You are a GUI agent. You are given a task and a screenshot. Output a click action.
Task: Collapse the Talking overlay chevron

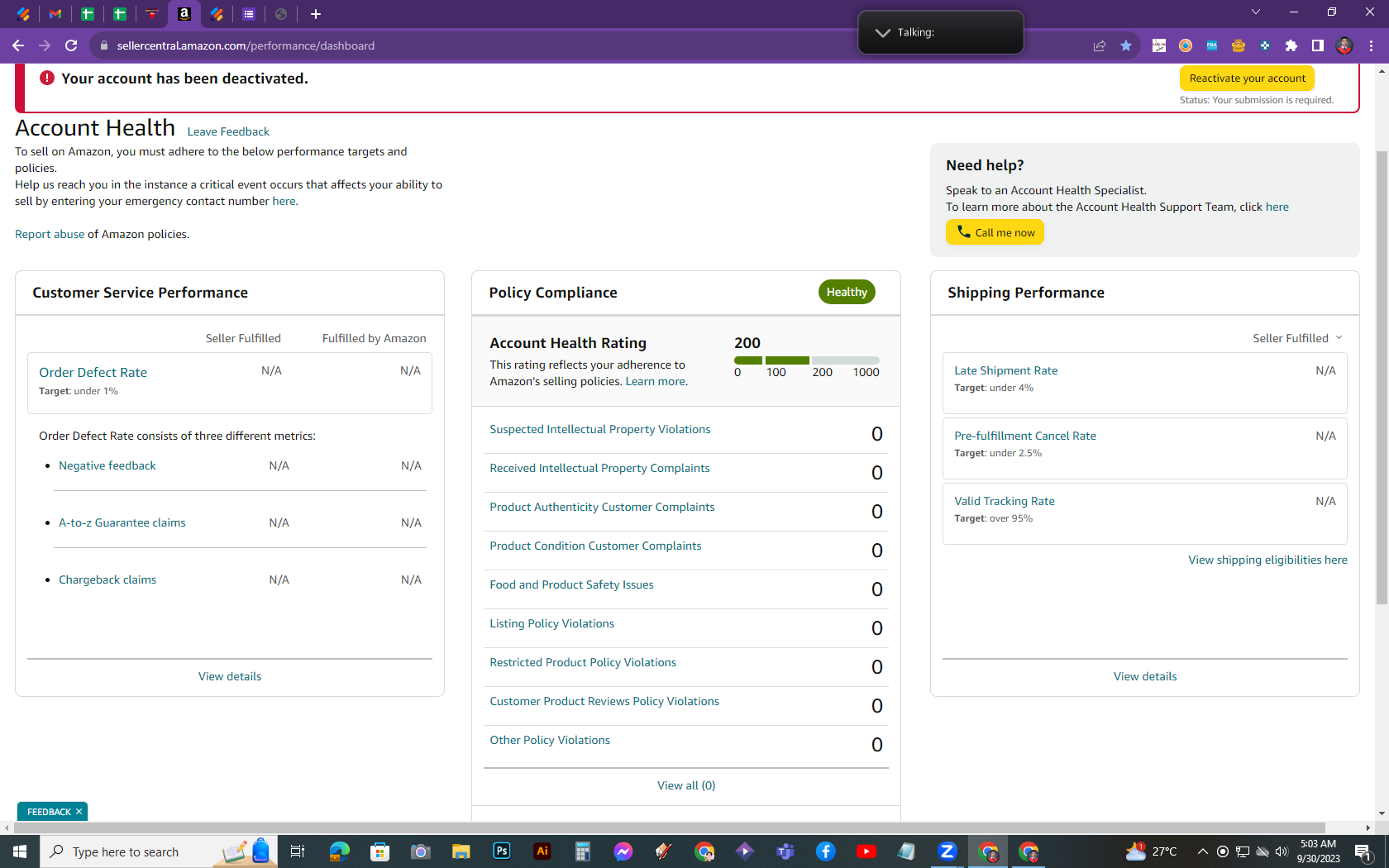coord(882,33)
